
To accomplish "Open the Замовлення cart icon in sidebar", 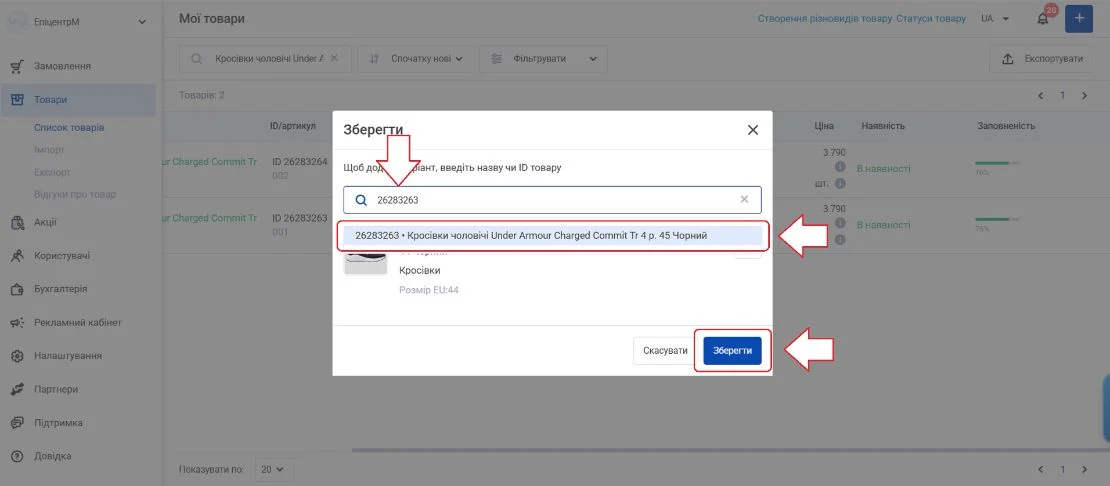I will click(x=18, y=66).
